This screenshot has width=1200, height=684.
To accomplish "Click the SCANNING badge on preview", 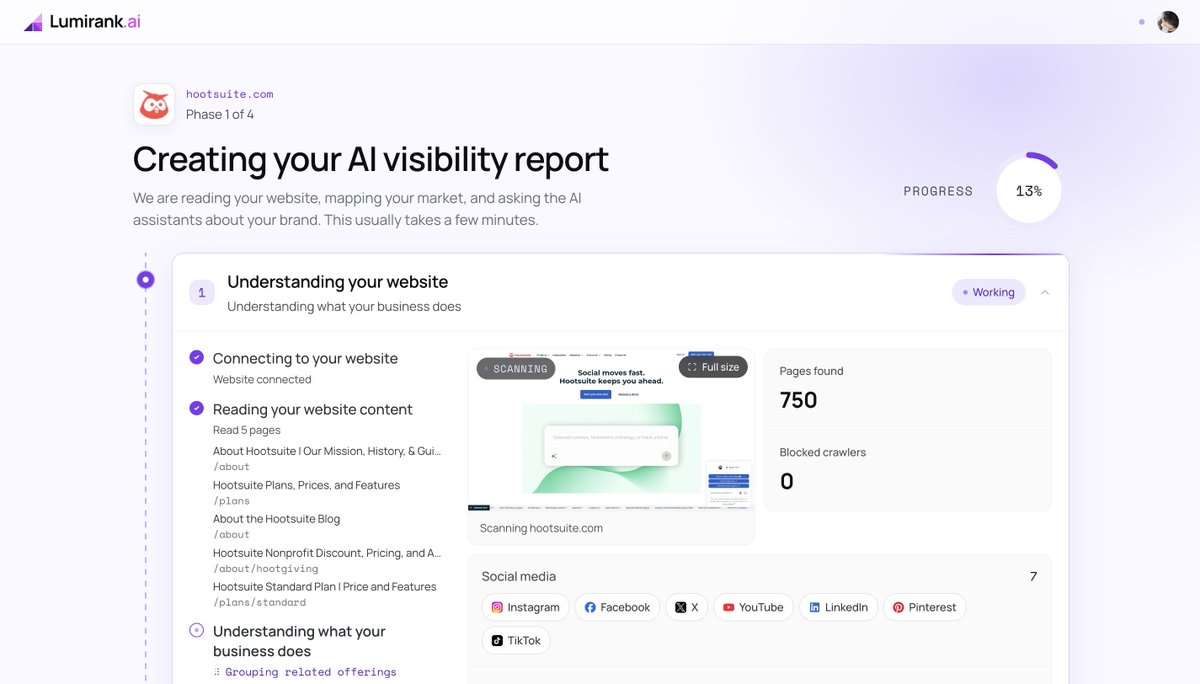I will click(514, 369).
